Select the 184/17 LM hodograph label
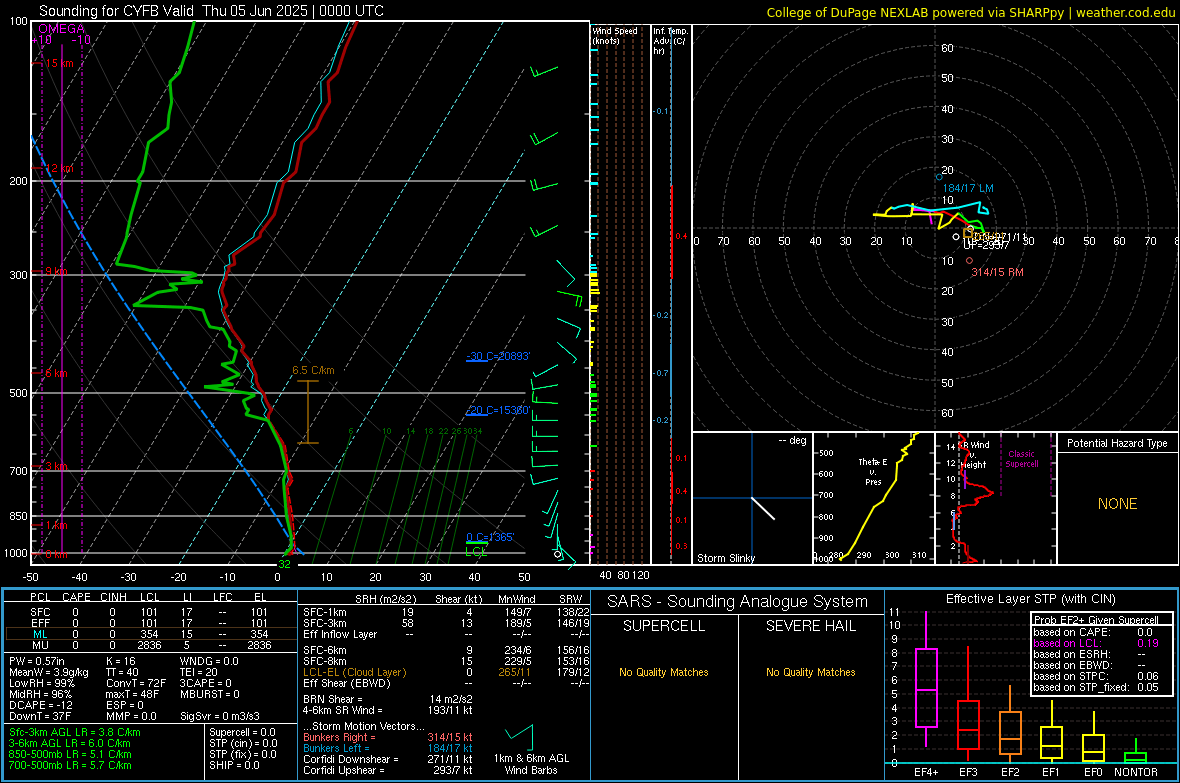The width and height of the screenshot is (1180, 783). pos(968,188)
